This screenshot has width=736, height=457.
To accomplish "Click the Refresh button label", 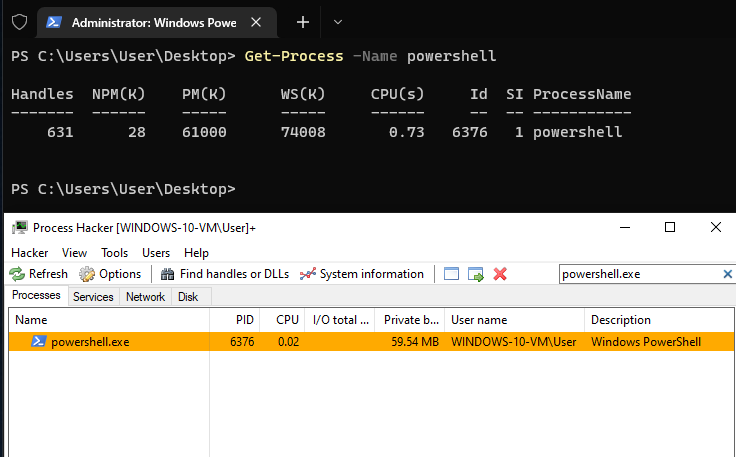I will (x=48, y=274).
